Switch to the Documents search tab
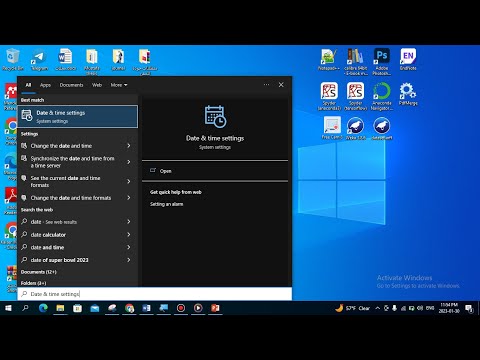This screenshot has width=480, height=360. 71,85
